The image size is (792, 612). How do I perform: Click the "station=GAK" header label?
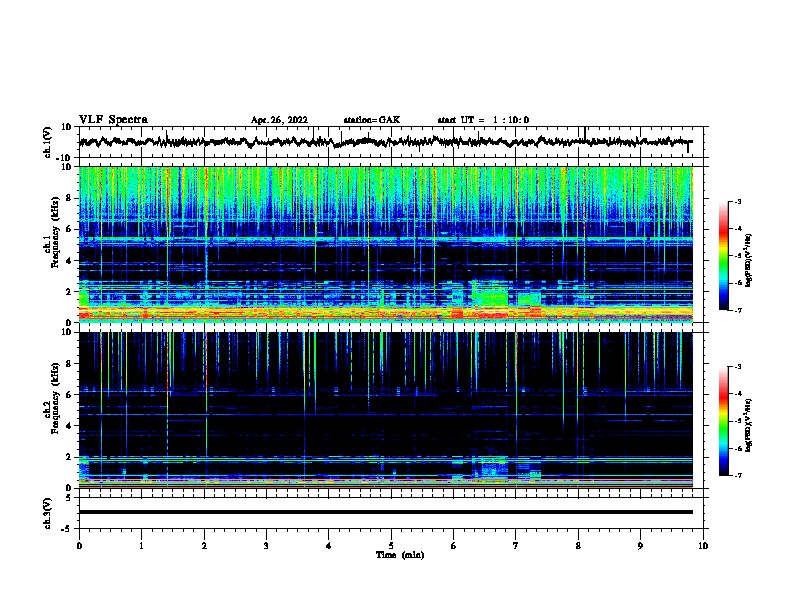(x=372, y=120)
